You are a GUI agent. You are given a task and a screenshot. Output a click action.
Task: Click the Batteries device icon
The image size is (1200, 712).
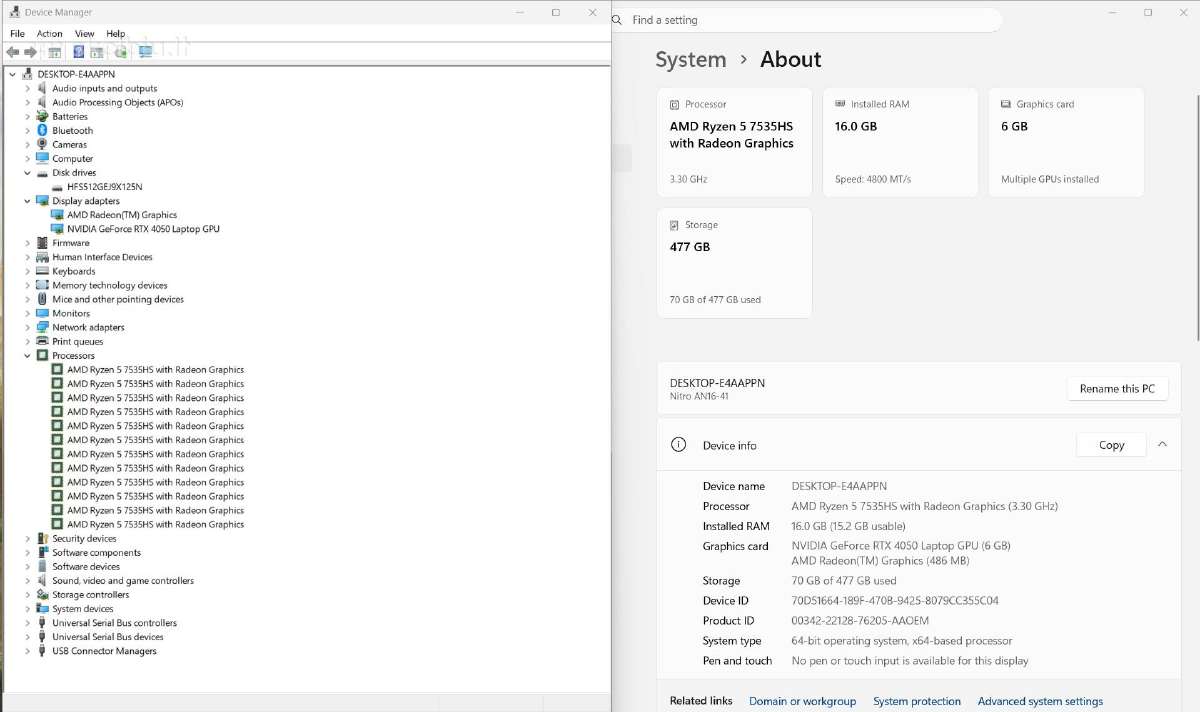click(42, 116)
